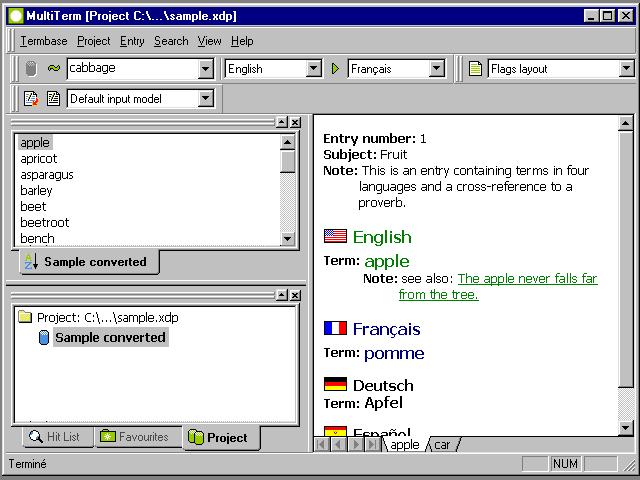
Task: Click the gray termbase cylinder toolbar icon
Action: tap(31, 69)
